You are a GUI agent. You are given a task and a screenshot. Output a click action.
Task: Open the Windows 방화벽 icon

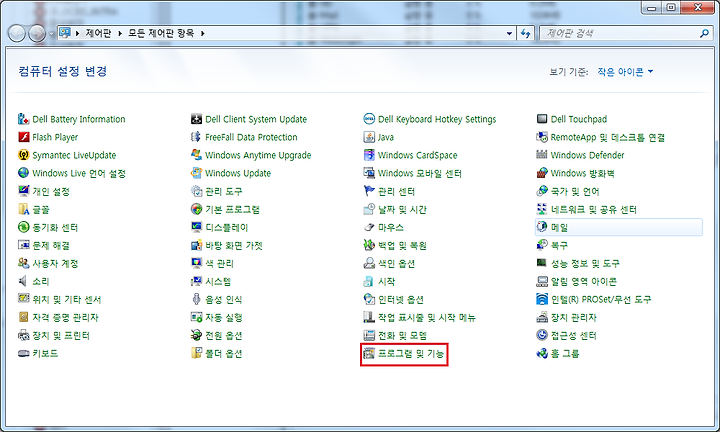click(542, 173)
